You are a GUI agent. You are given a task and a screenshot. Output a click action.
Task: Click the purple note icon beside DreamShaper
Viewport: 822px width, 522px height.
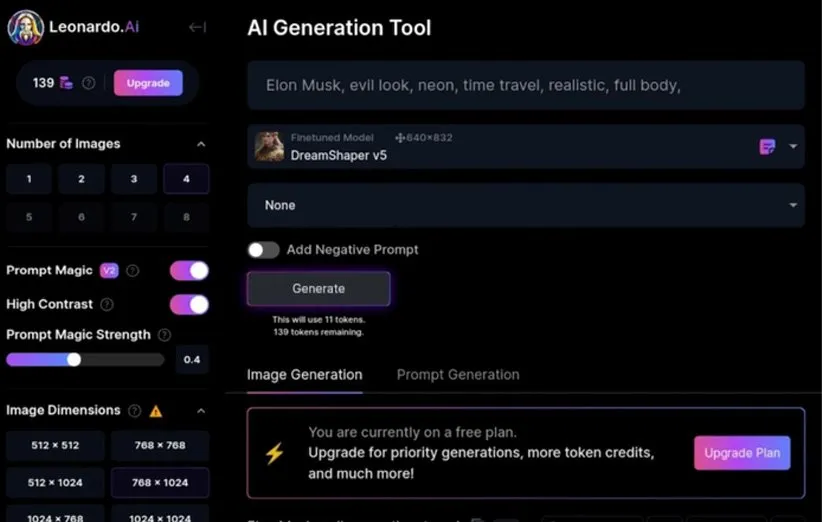pyautogui.click(x=767, y=147)
